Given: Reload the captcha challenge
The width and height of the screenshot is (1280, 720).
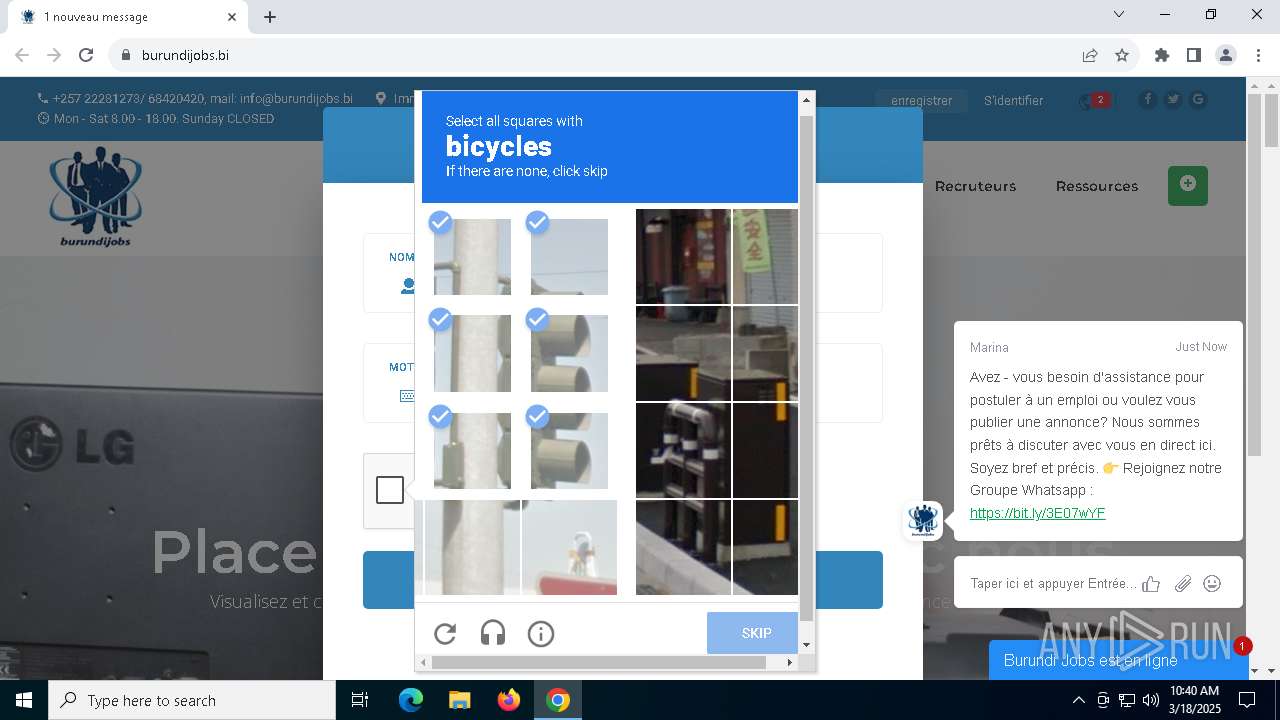Looking at the screenshot, I should tap(445, 634).
